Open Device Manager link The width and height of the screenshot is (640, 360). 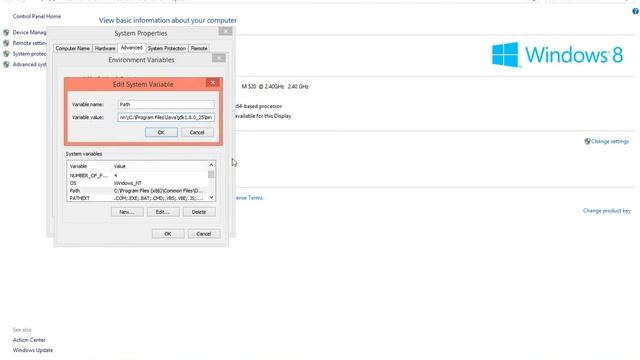tap(29, 32)
